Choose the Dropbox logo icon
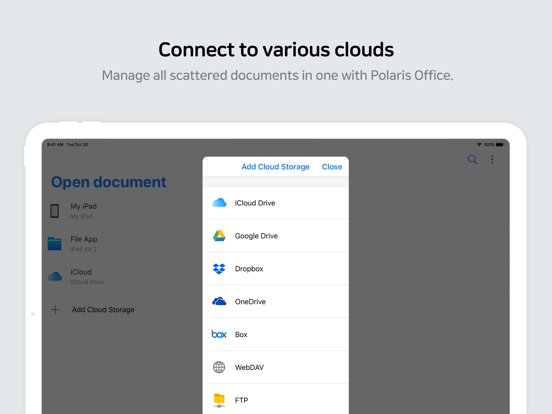 coord(219,269)
